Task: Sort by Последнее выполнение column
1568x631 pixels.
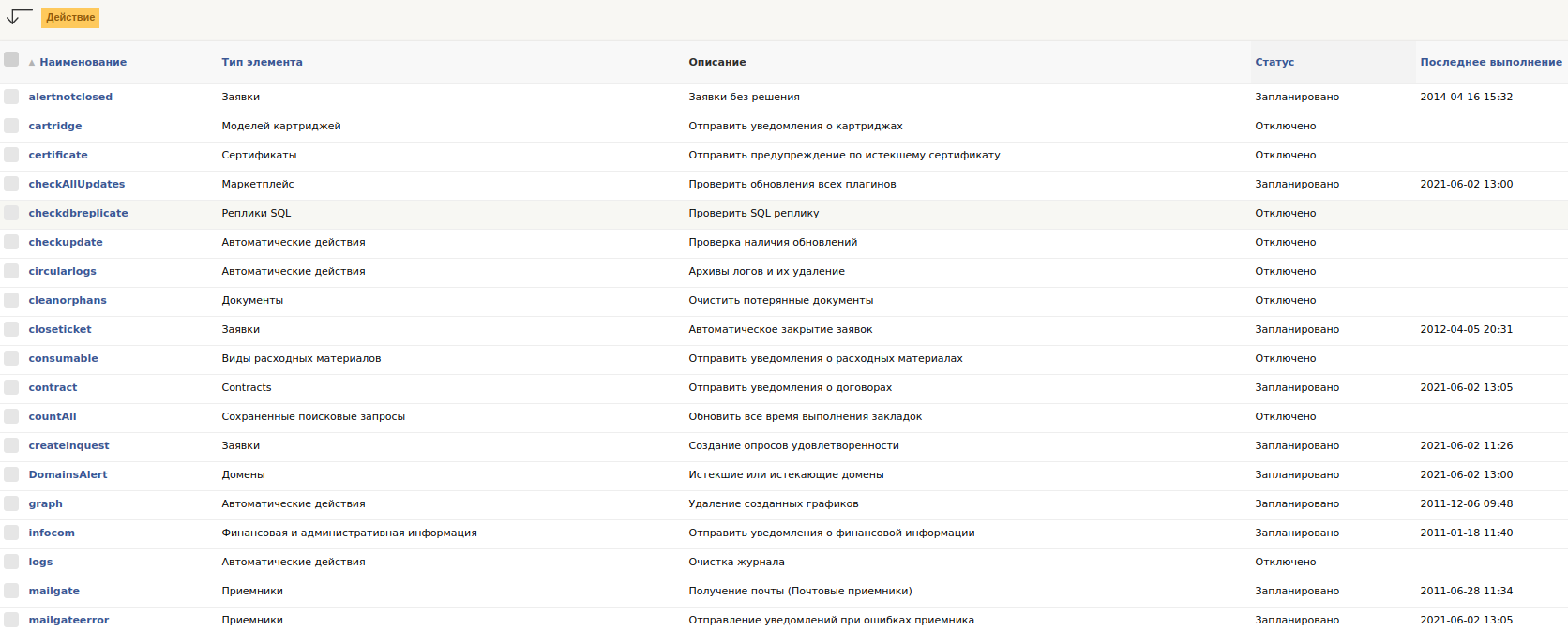Action: [1491, 62]
